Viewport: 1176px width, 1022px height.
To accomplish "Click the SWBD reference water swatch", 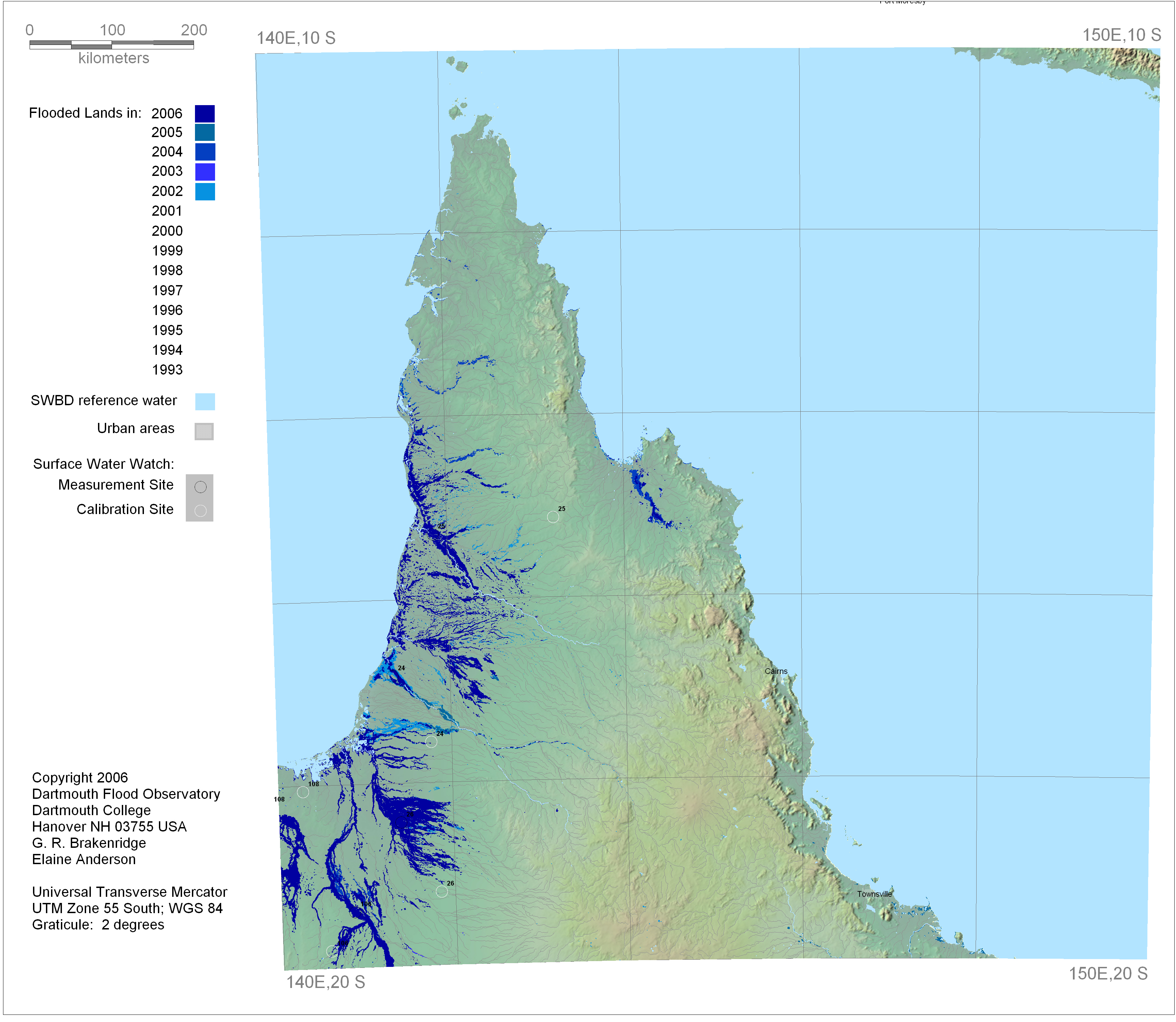I will [205, 401].
